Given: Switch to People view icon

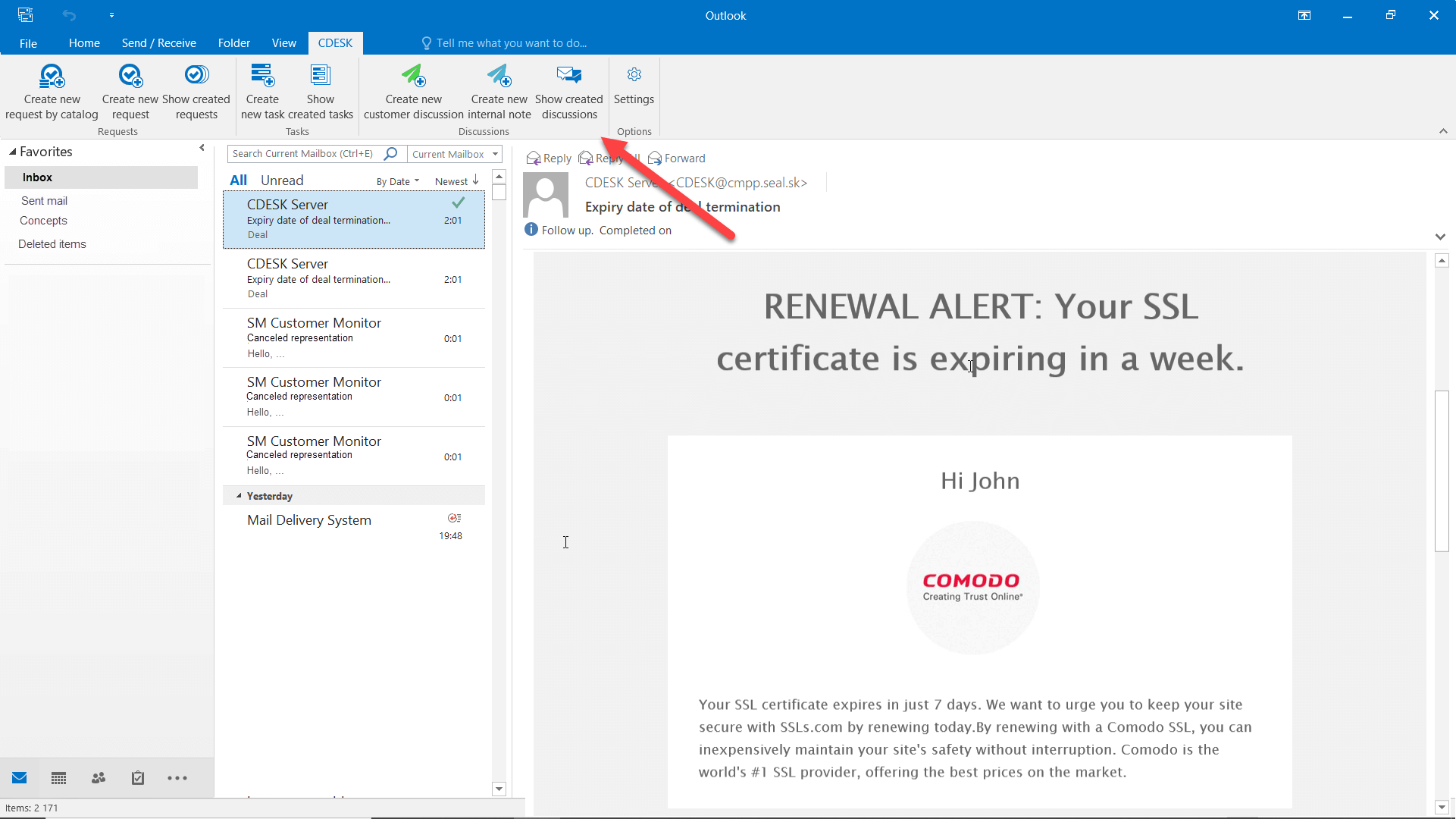Looking at the screenshot, I should pyautogui.click(x=99, y=778).
